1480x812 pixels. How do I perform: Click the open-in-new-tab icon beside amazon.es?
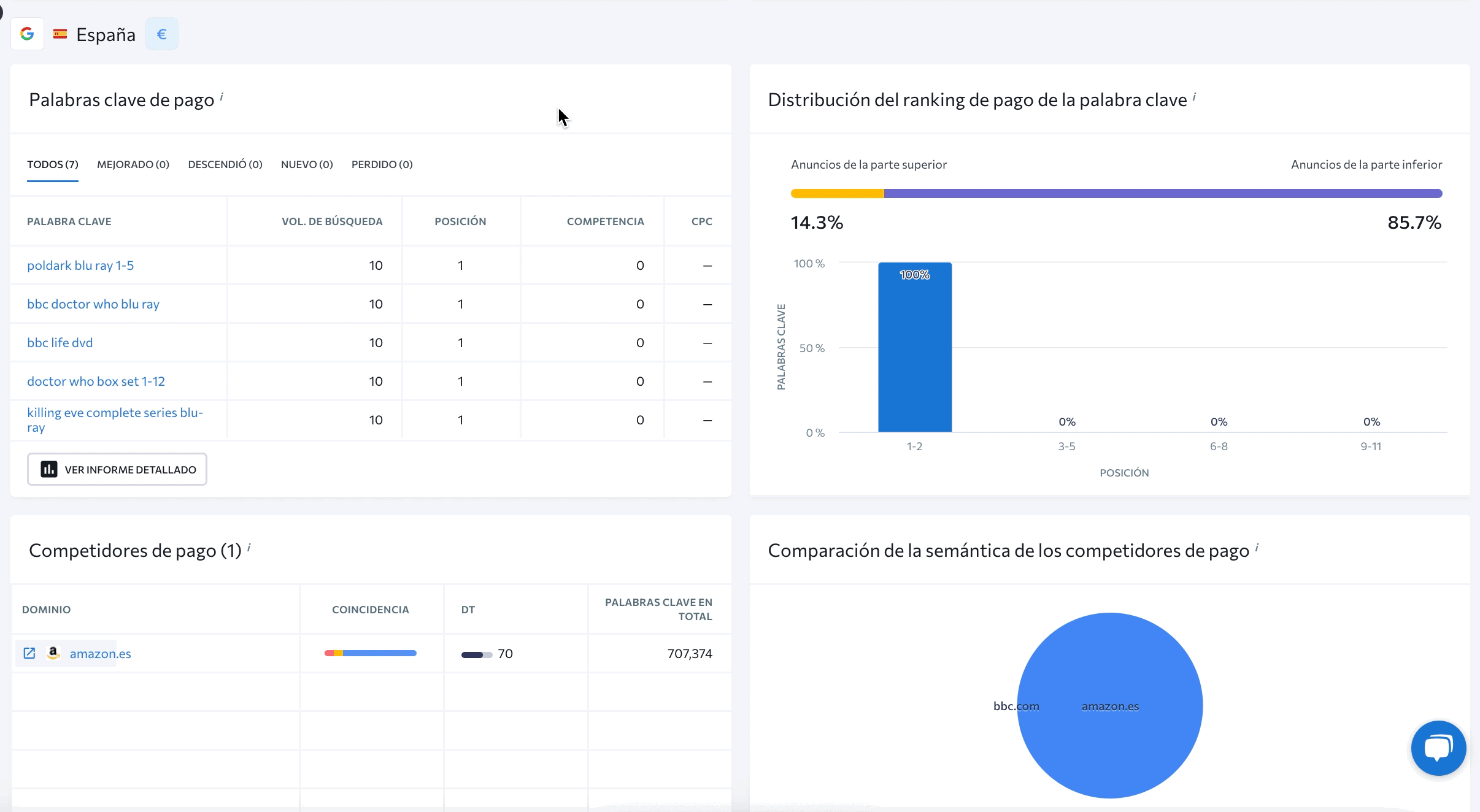tap(29, 653)
